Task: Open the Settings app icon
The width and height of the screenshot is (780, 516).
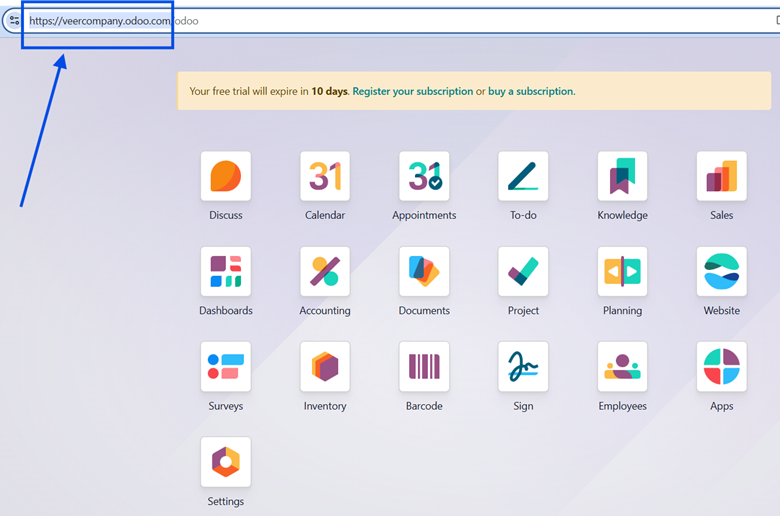Action: coord(225,462)
